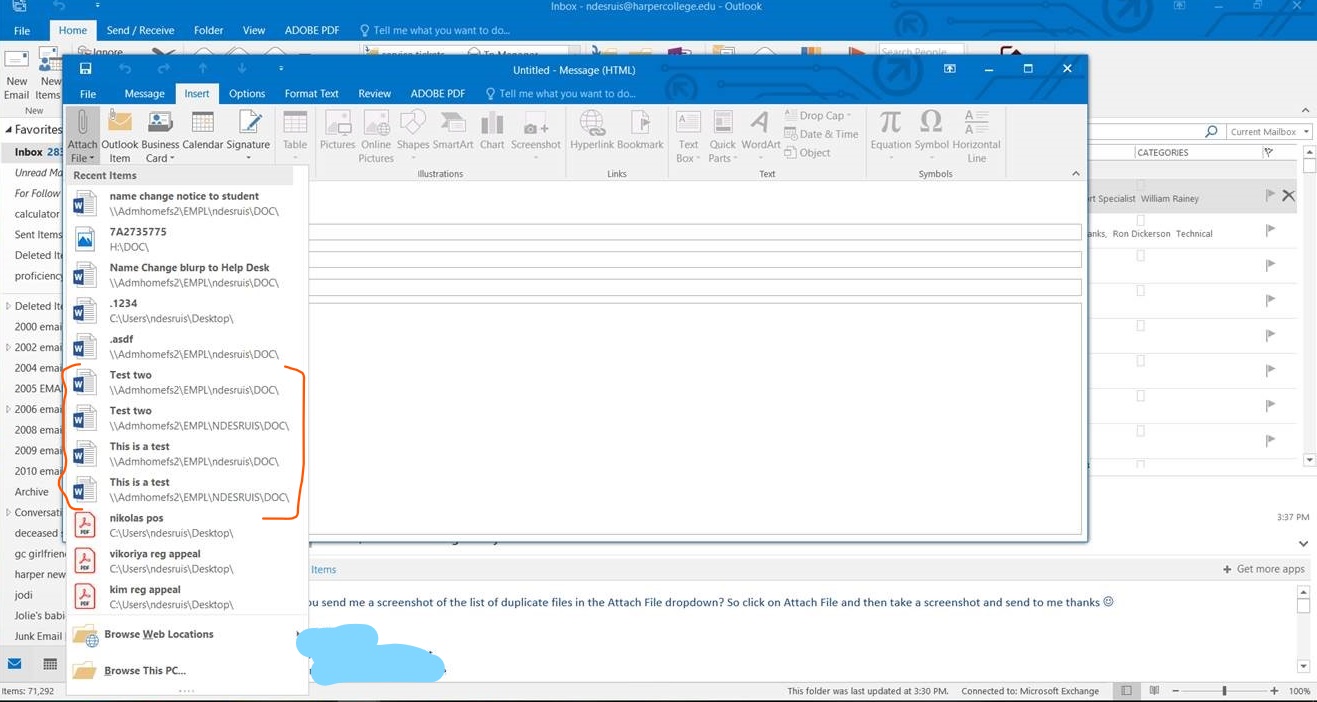This screenshot has width=1317, height=702.
Task: Click the message body text area
Action: 695,418
